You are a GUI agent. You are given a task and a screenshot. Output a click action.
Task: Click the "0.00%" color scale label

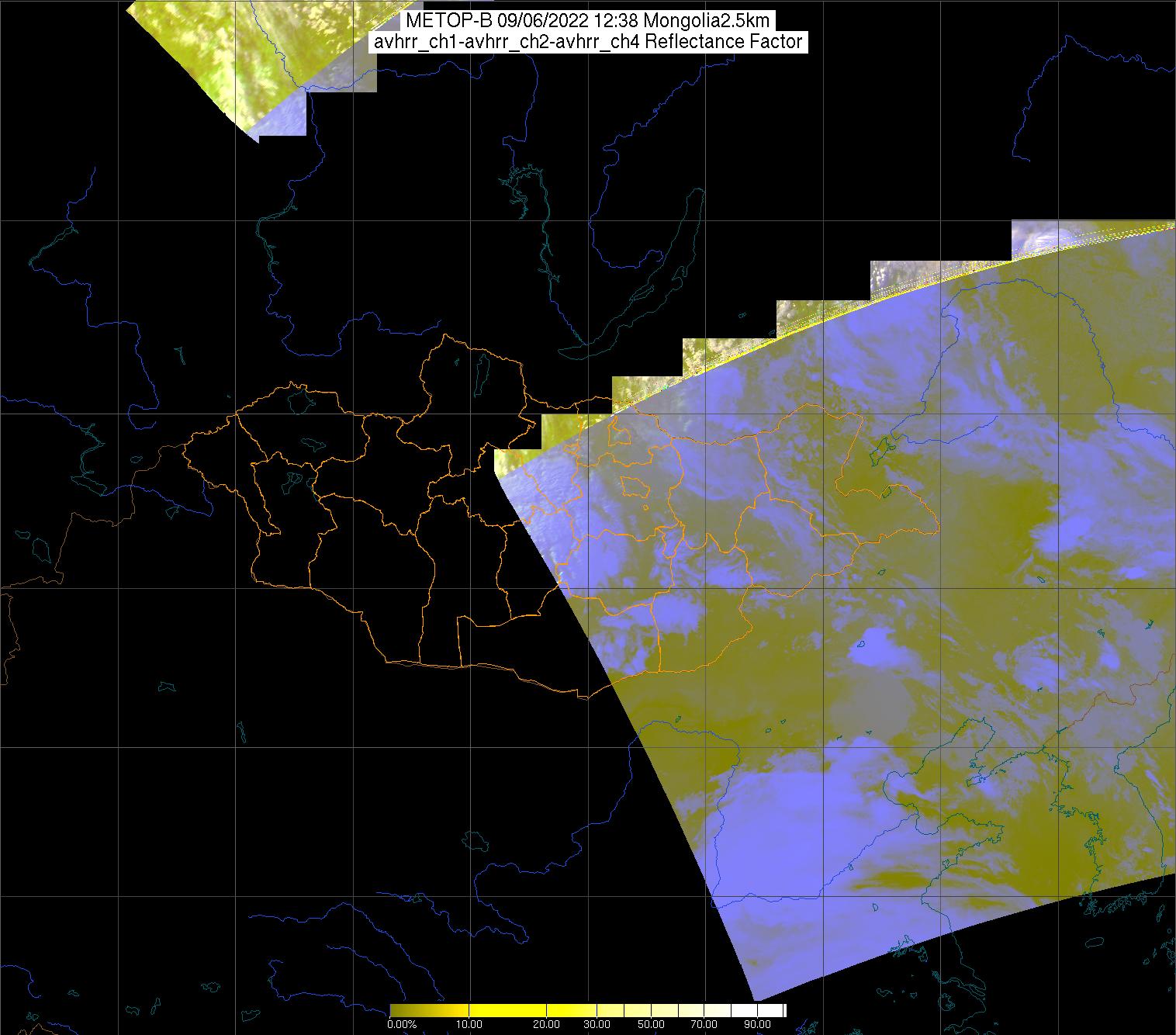[401, 1025]
